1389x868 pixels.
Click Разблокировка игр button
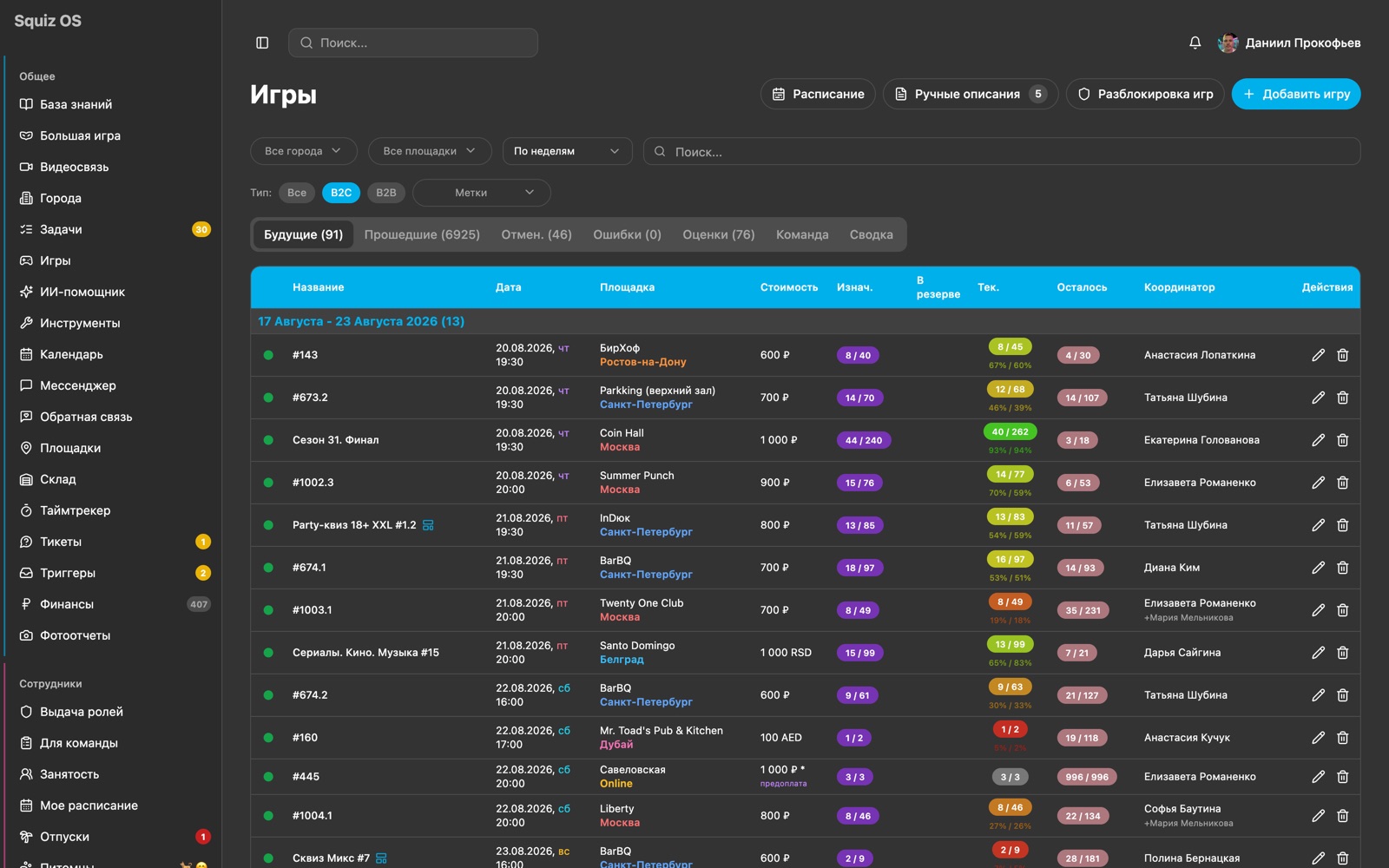pyautogui.click(x=1145, y=94)
